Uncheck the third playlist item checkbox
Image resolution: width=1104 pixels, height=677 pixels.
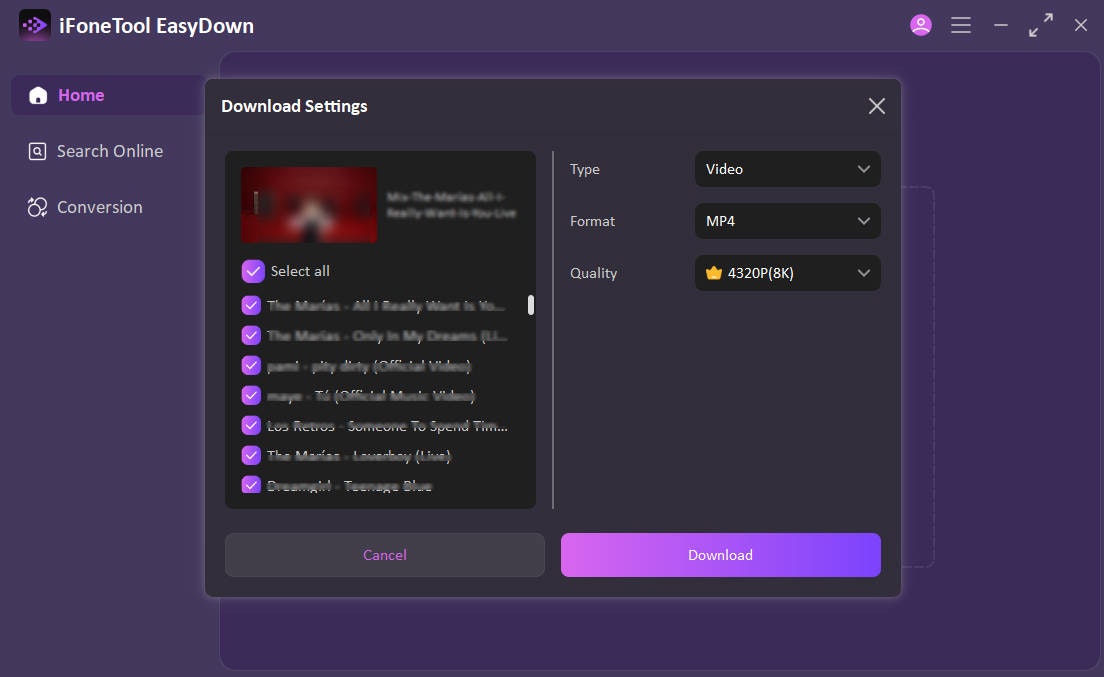click(251, 365)
